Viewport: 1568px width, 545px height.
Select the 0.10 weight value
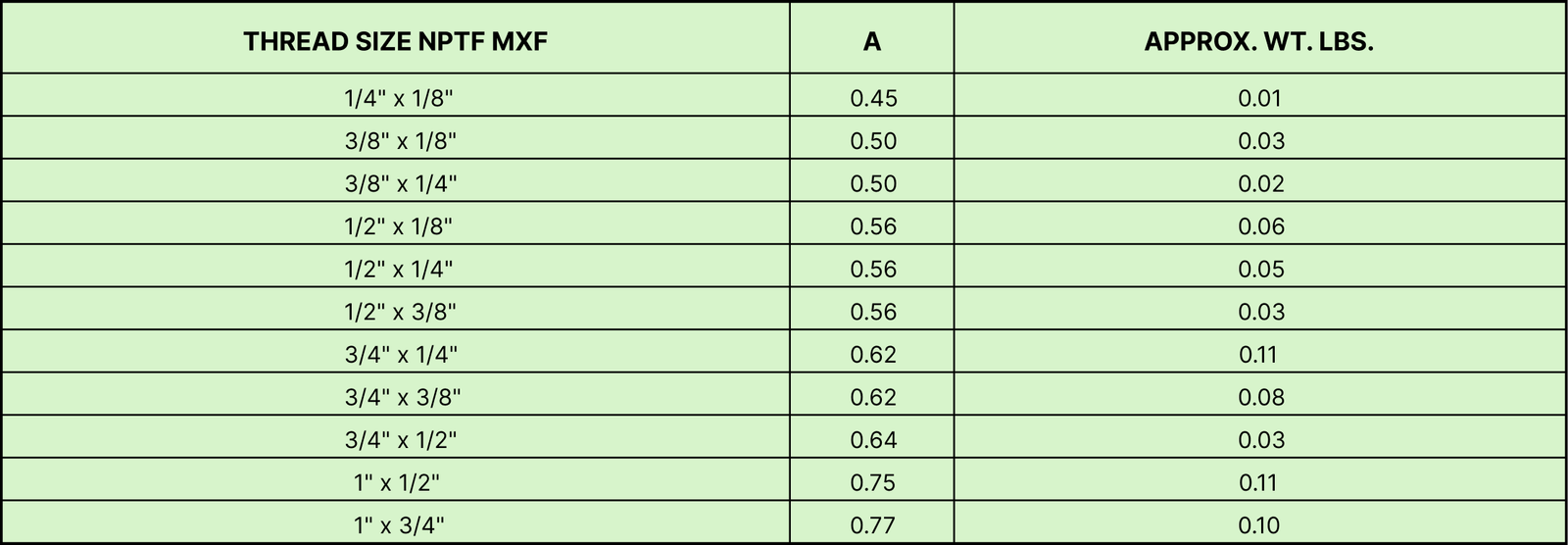point(1259,525)
